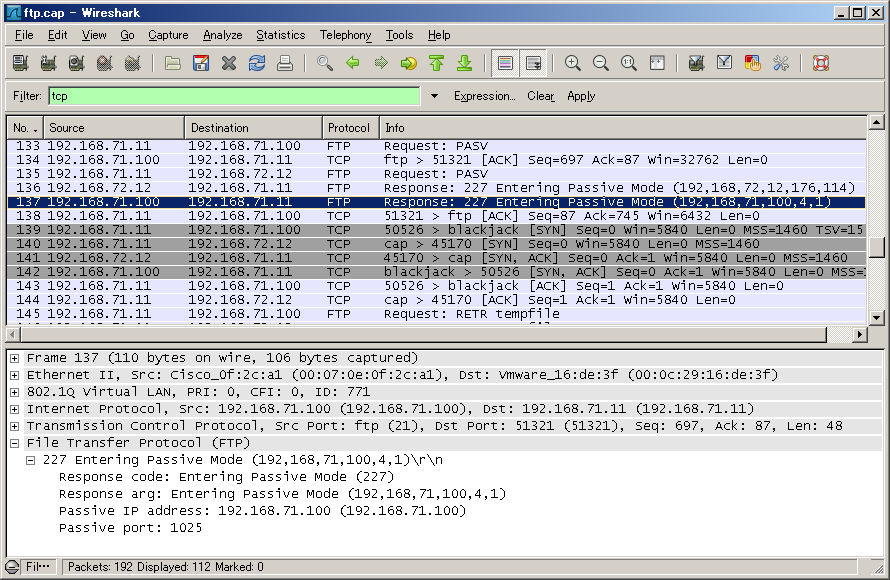Sort by Protocol column header
The width and height of the screenshot is (890, 580).
tap(350, 128)
